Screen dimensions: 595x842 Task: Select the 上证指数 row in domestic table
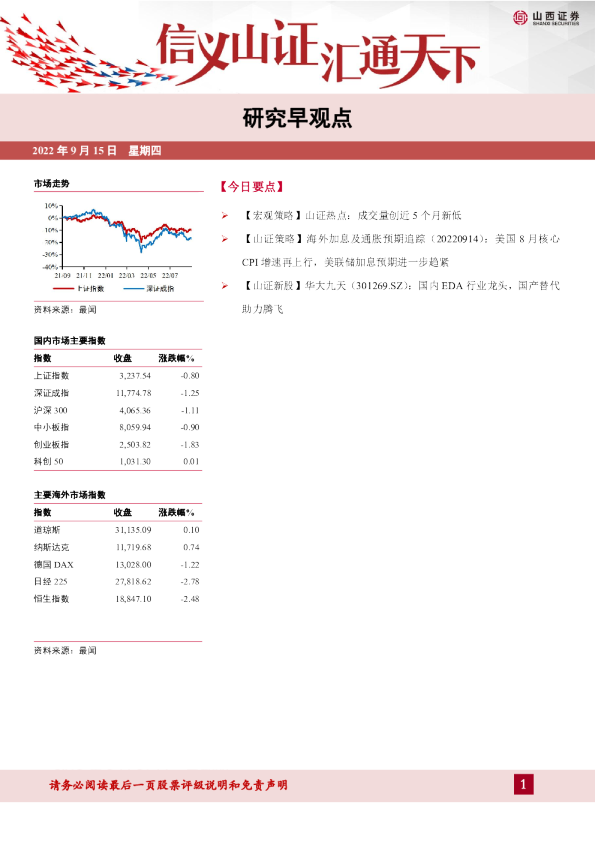[x=118, y=376]
